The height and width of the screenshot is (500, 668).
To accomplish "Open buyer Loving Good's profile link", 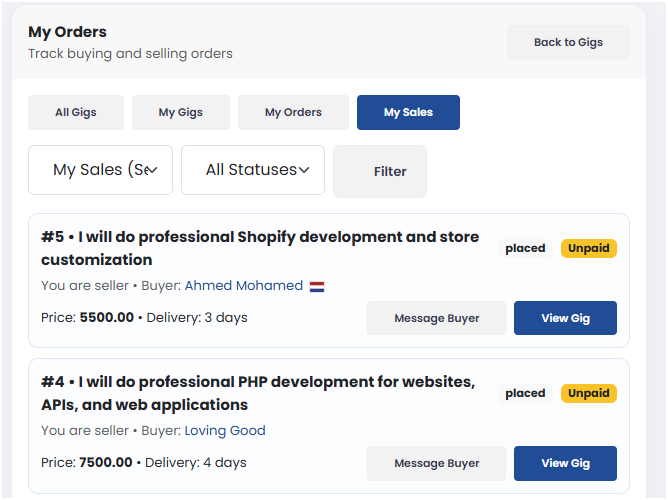I will (x=225, y=431).
